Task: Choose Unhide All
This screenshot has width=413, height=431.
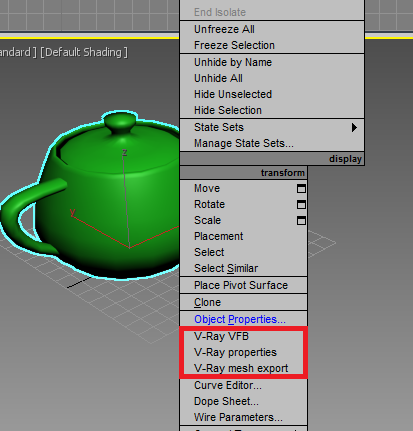Action: point(272,78)
